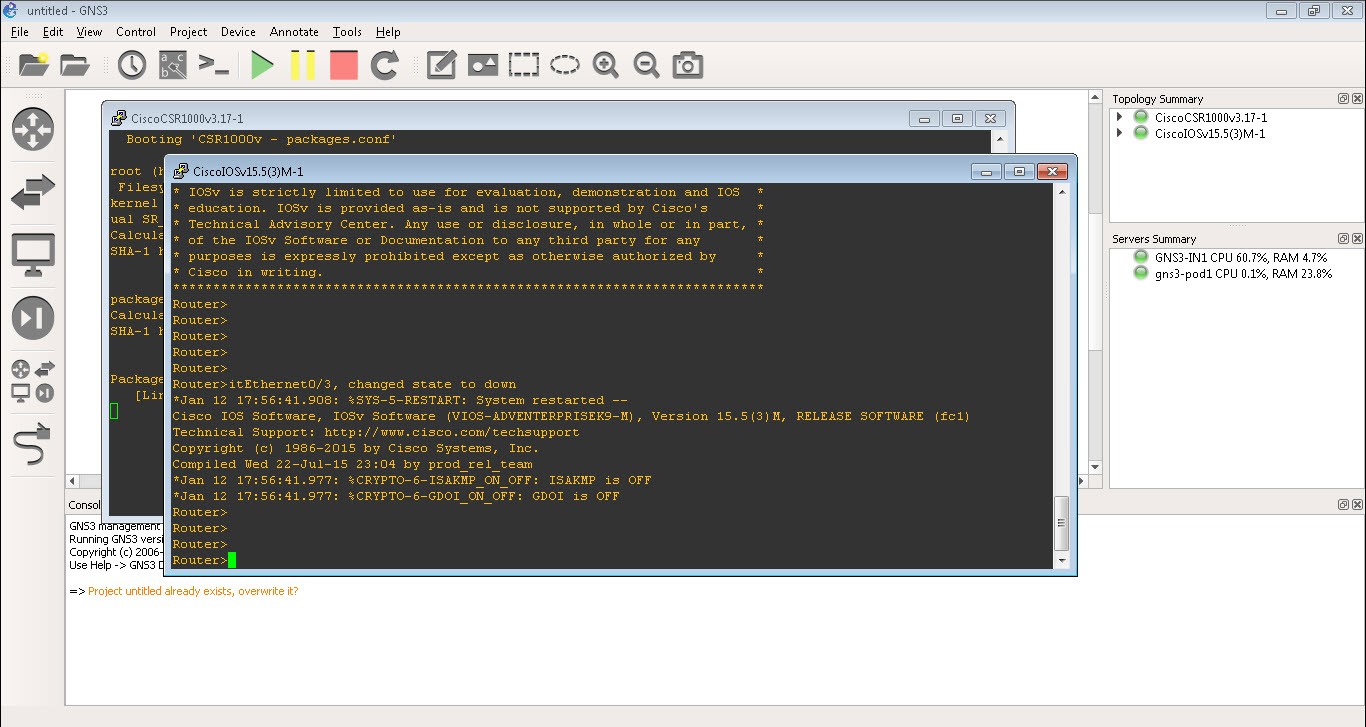
Task: Close the Servers Summary panel
Action: (1357, 239)
